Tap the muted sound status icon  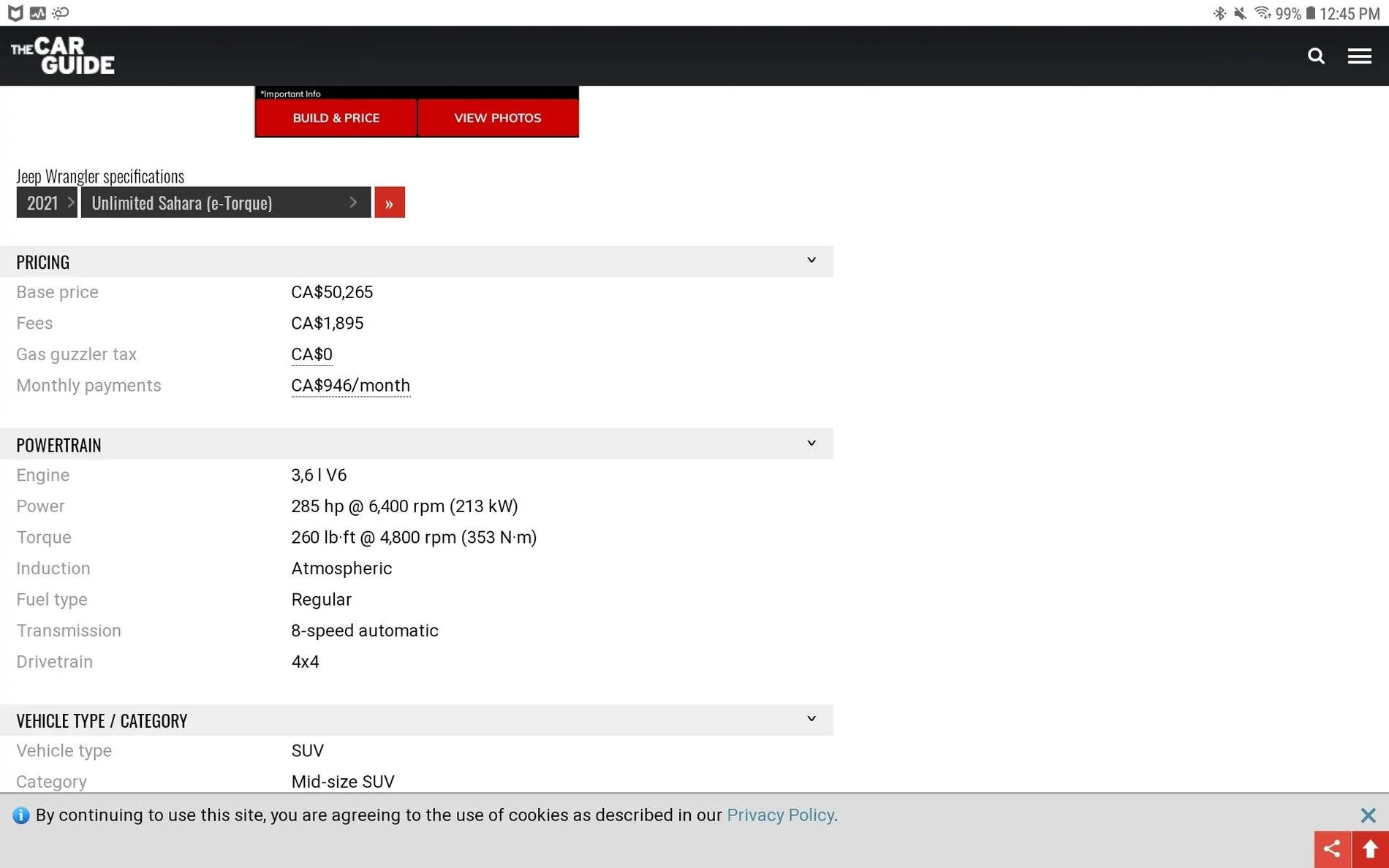pos(1240,13)
